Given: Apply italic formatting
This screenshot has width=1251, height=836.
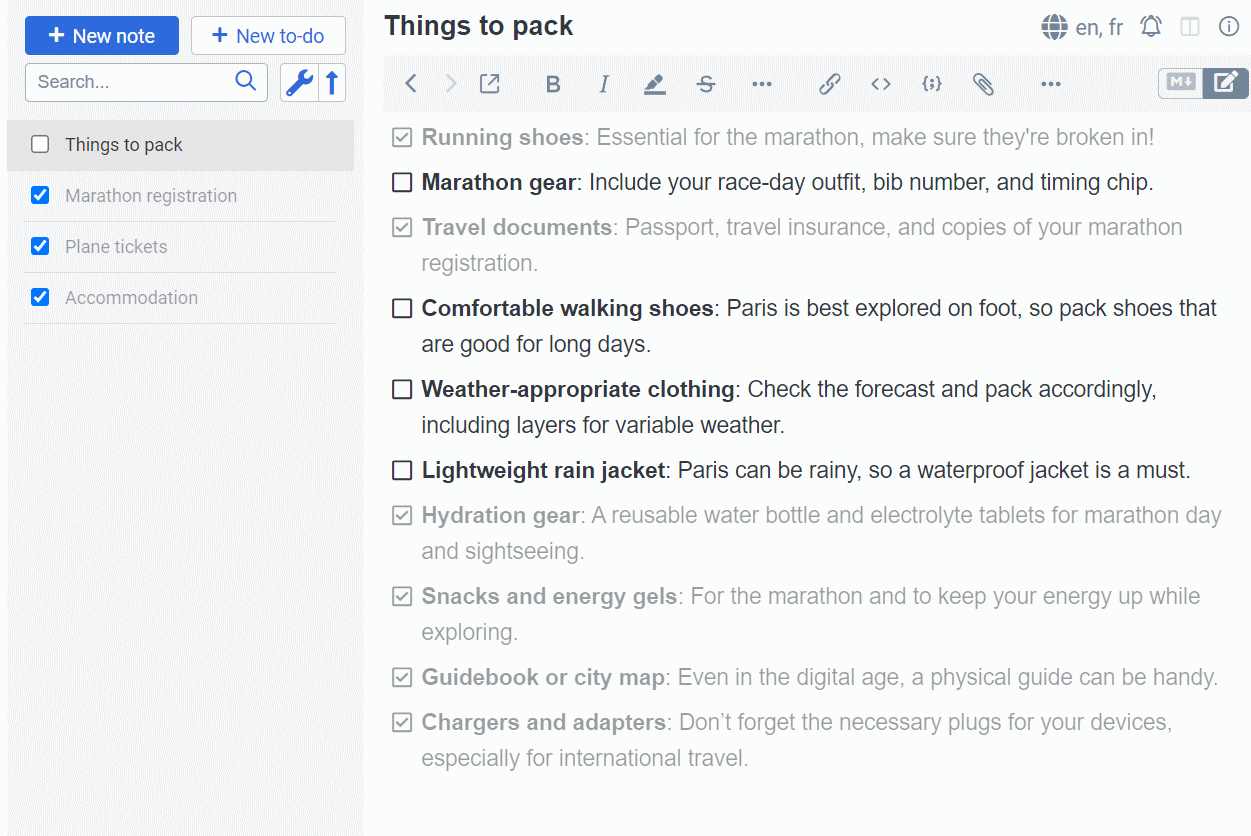Looking at the screenshot, I should (x=604, y=85).
